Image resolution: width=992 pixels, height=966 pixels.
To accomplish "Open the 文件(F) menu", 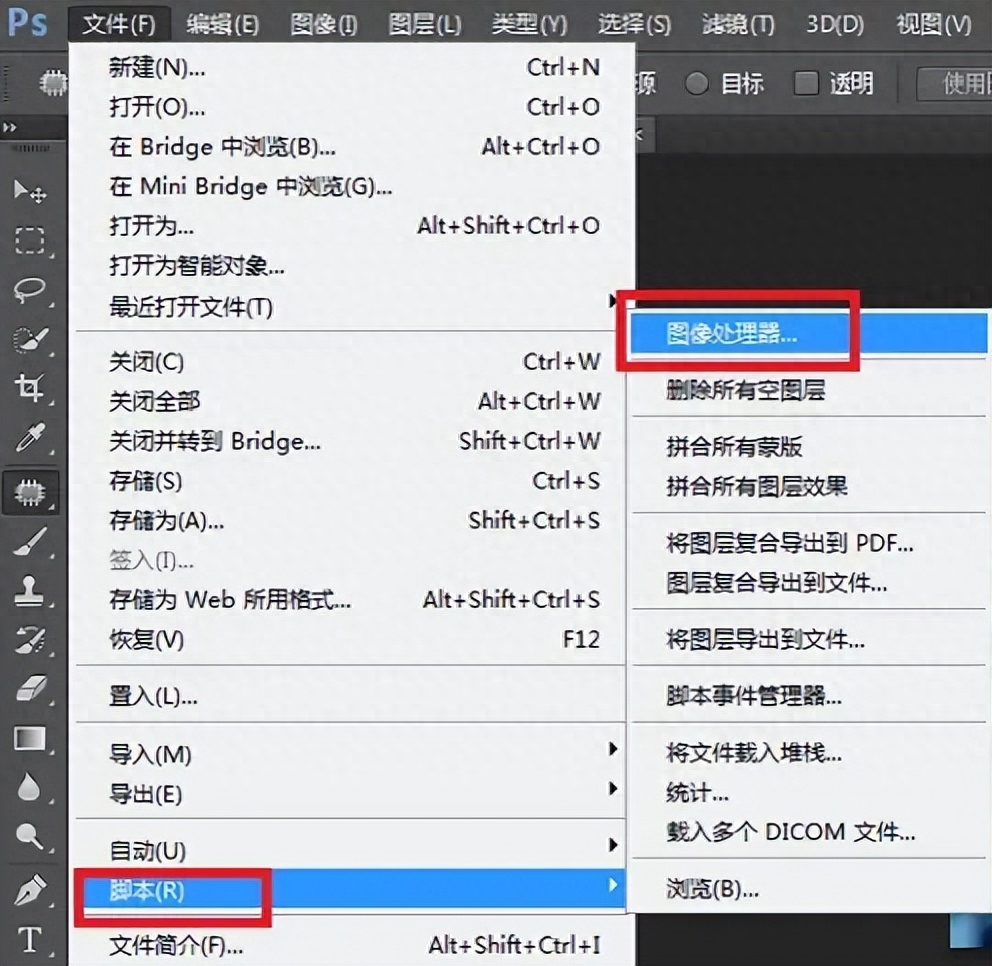I will pos(119,25).
